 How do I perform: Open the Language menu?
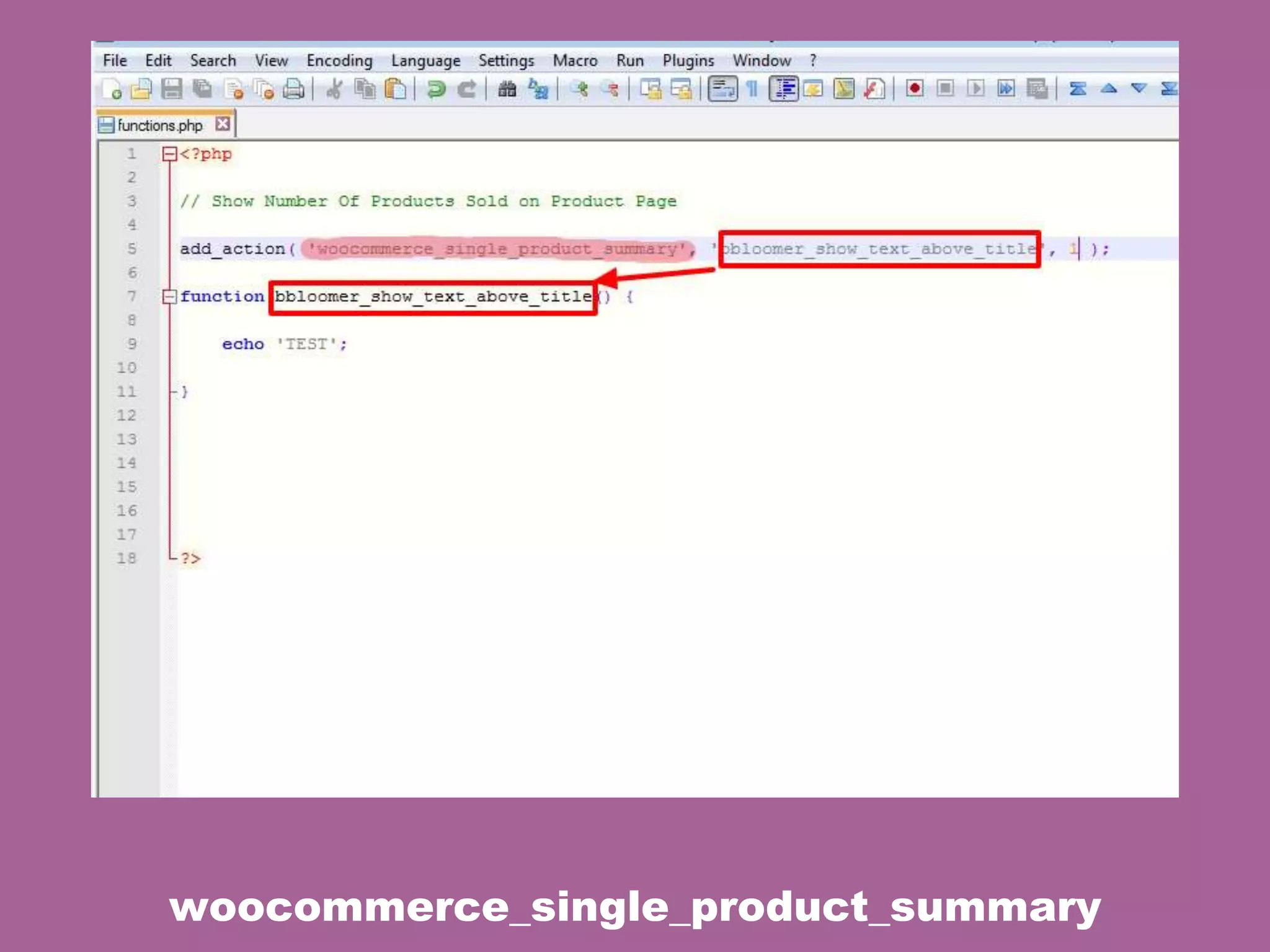(x=425, y=61)
